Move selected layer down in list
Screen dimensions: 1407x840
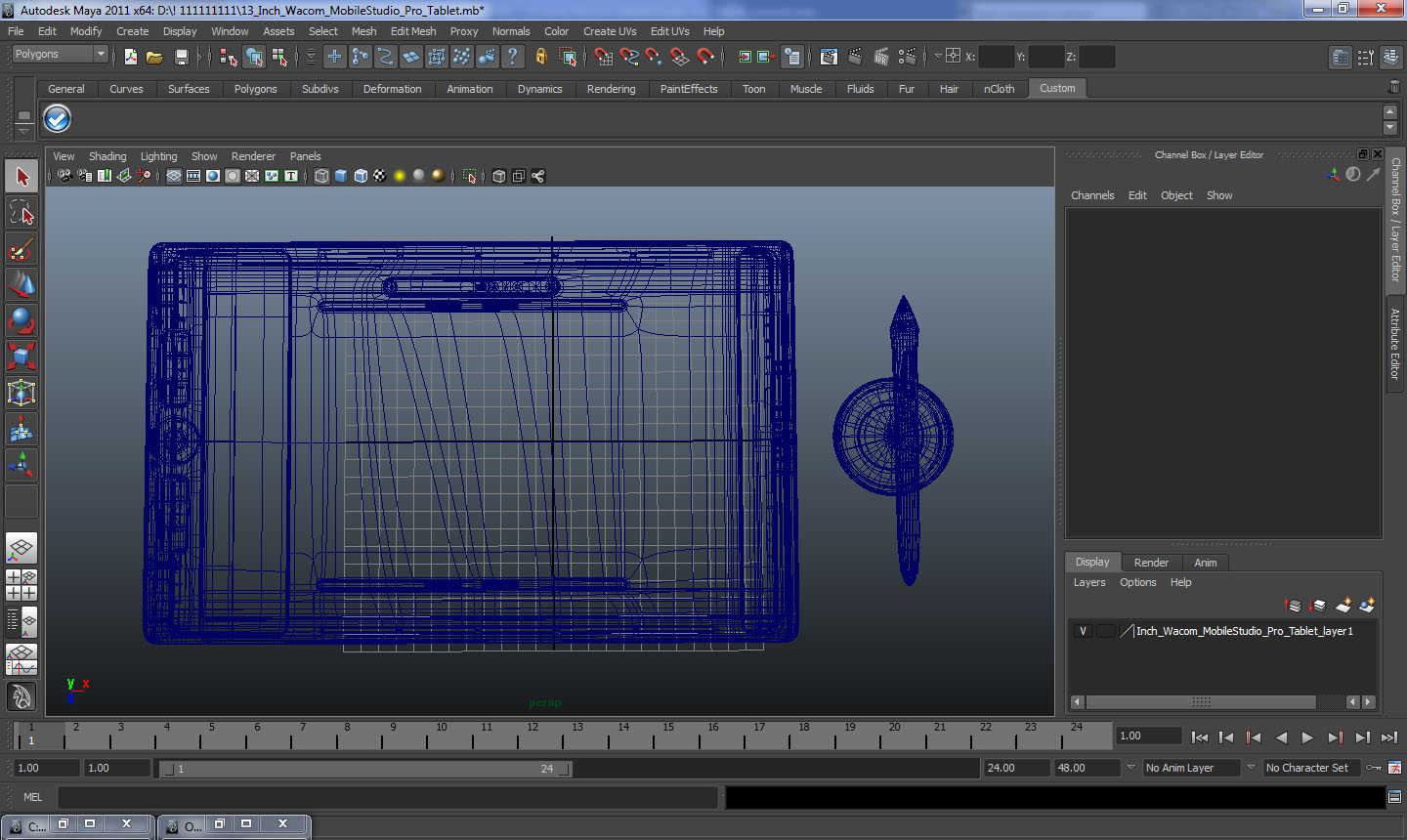pos(1317,606)
